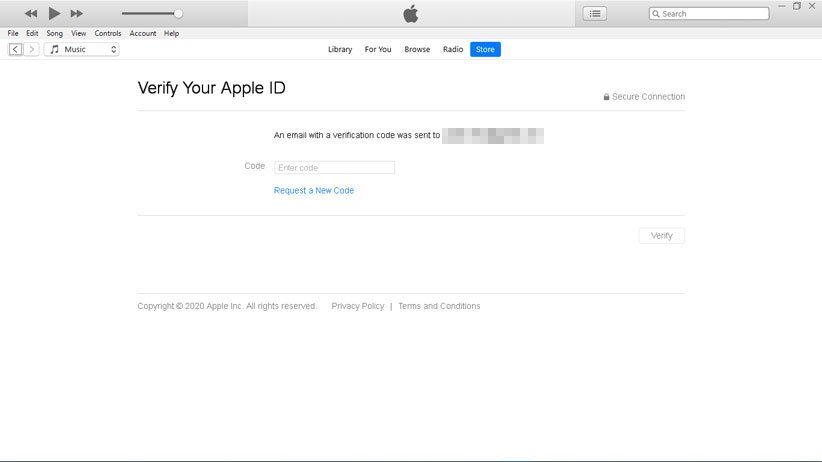Open the Up Next list icon
822x462 pixels.
[595, 14]
